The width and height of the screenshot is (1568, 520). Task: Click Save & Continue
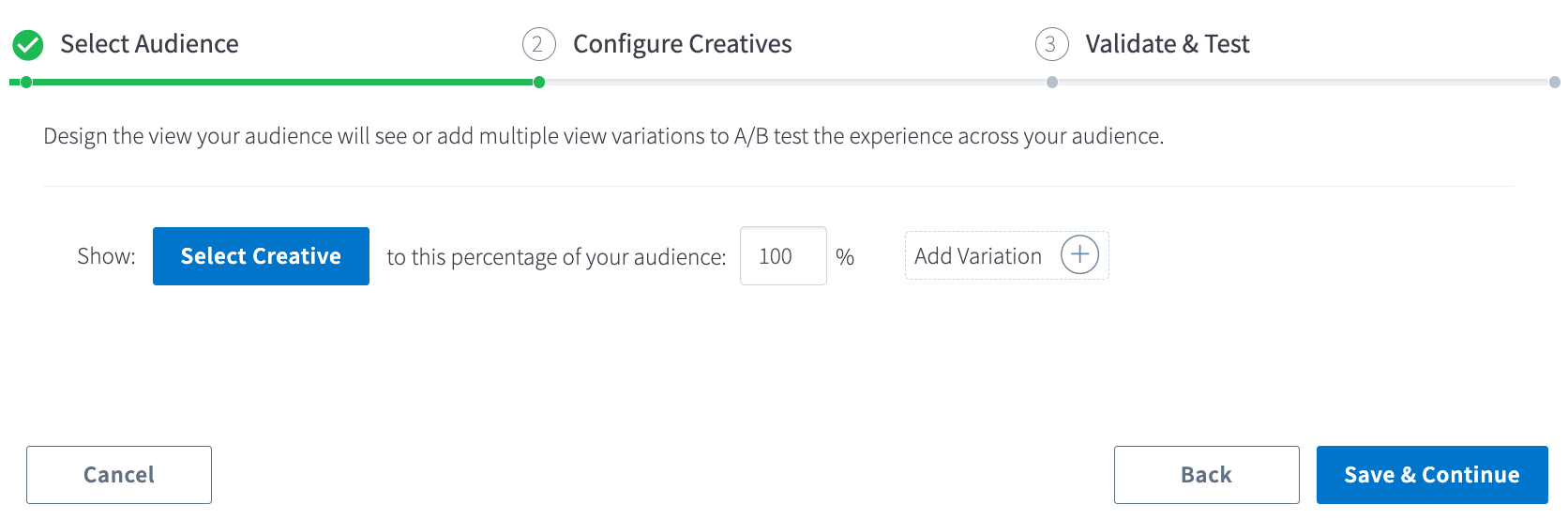click(x=1431, y=475)
